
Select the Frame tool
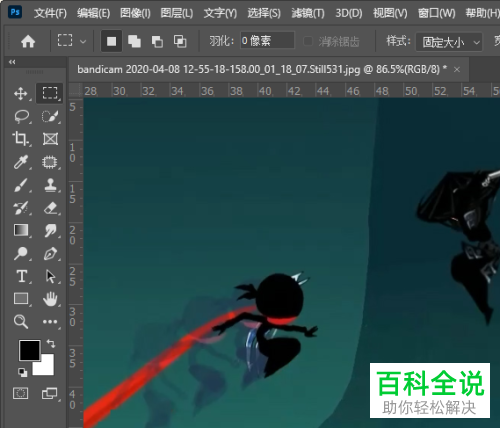coord(50,139)
